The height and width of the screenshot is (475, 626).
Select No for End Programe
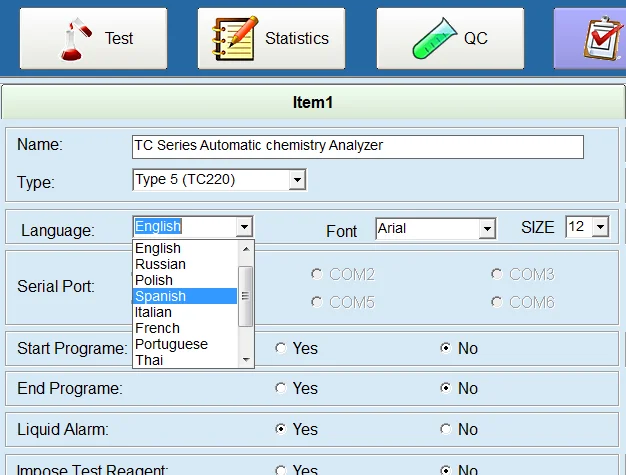446,388
